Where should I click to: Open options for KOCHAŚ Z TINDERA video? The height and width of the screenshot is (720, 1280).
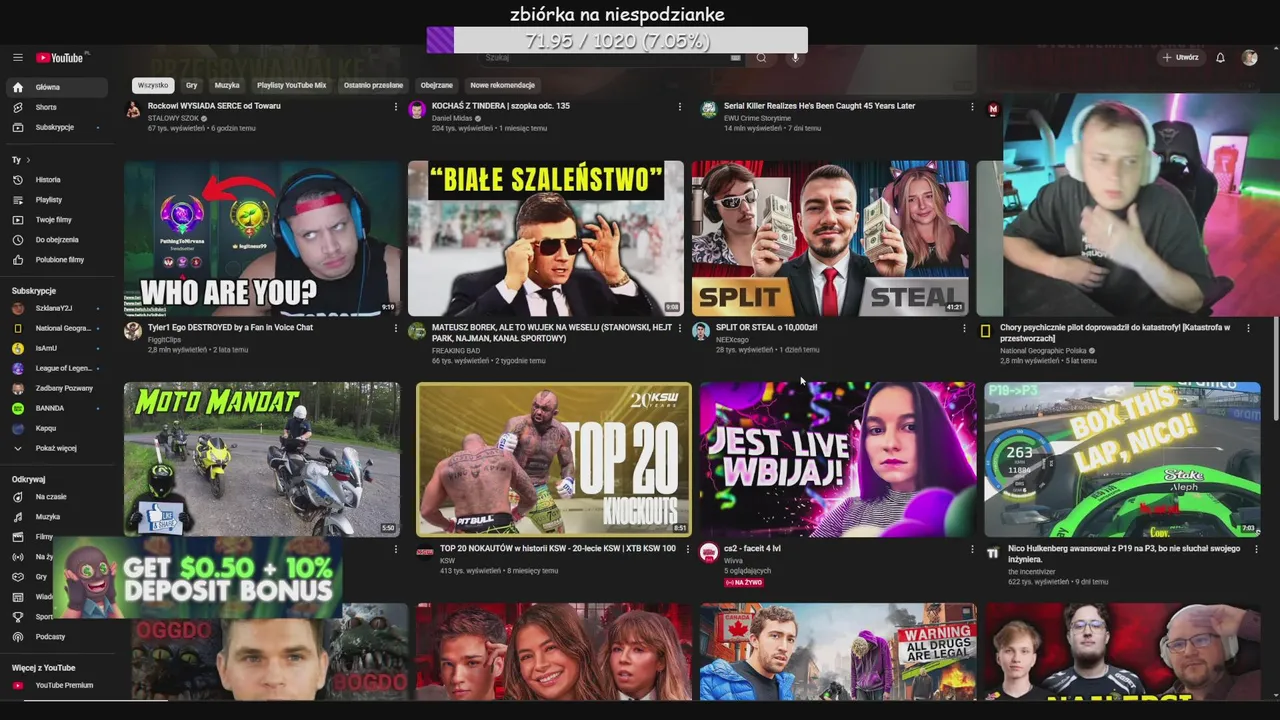pyautogui.click(x=680, y=107)
